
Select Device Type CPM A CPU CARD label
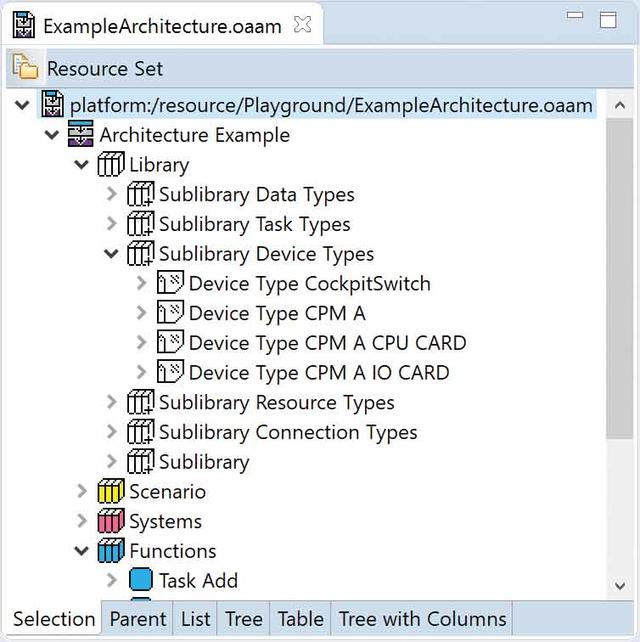(x=328, y=343)
